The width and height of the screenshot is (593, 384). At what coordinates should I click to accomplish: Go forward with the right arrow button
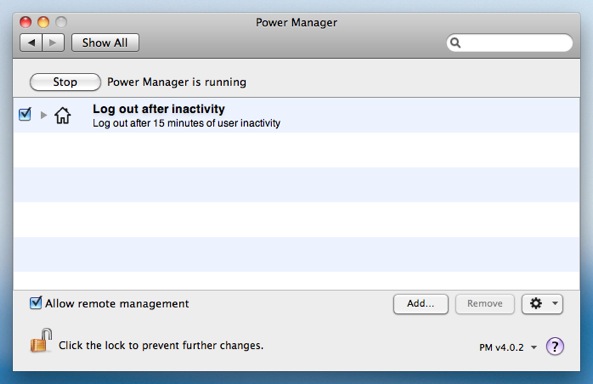[53, 42]
